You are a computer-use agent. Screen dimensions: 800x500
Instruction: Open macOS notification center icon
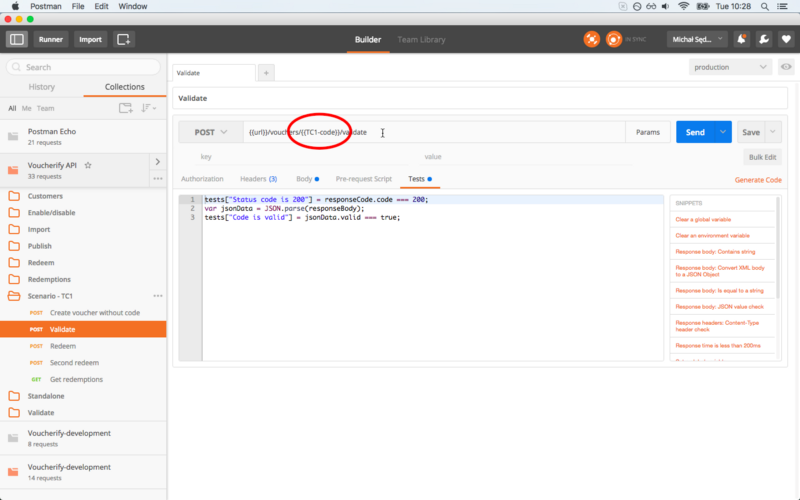782,6
